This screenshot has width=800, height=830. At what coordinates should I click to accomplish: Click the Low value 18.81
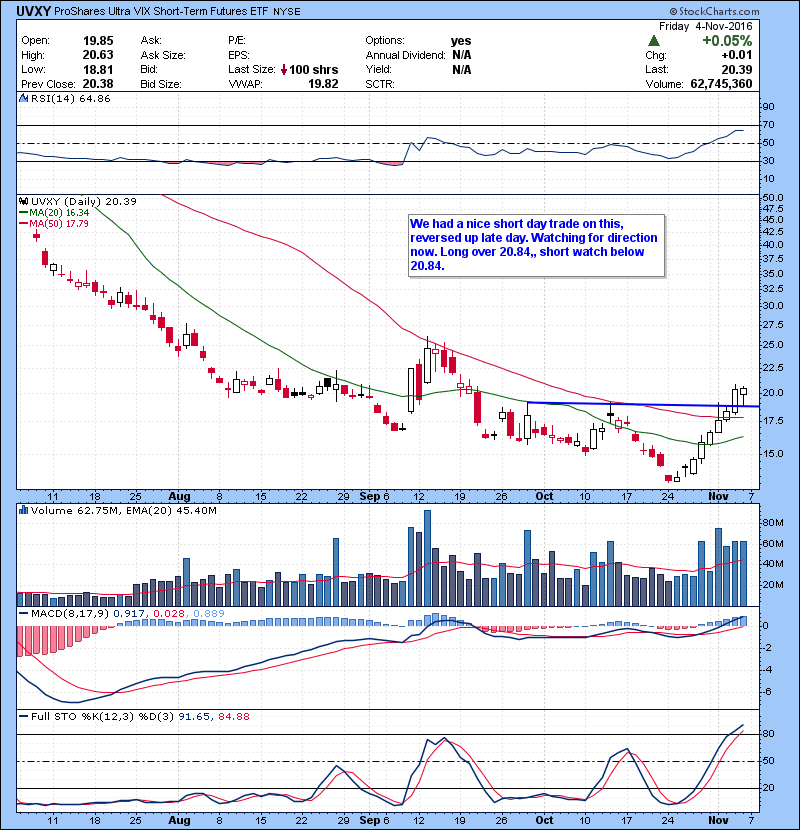click(x=98, y=69)
